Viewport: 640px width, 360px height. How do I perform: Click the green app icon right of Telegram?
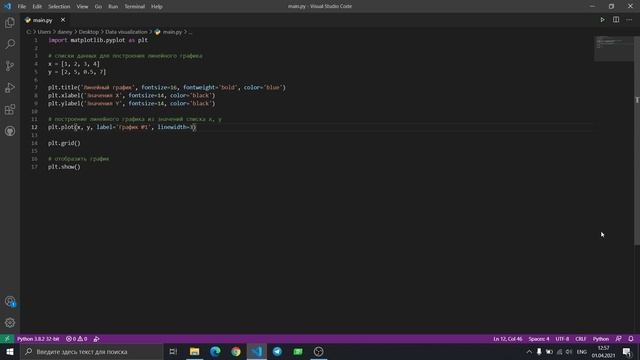pyautogui.click(x=298, y=351)
